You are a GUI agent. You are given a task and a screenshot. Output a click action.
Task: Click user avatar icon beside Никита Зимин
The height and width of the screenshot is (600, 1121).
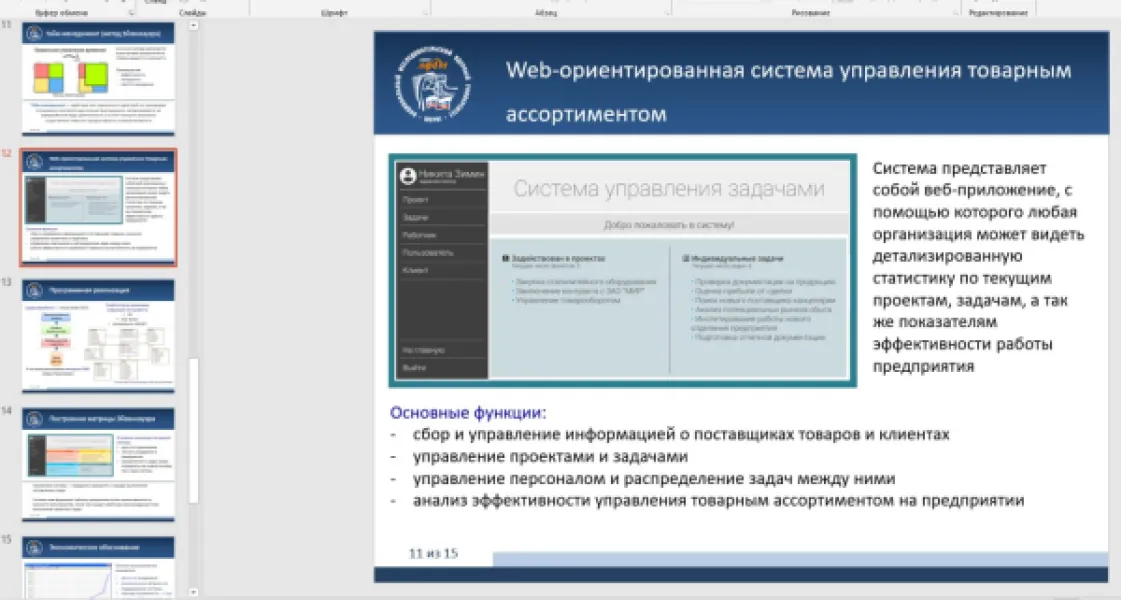click(408, 175)
